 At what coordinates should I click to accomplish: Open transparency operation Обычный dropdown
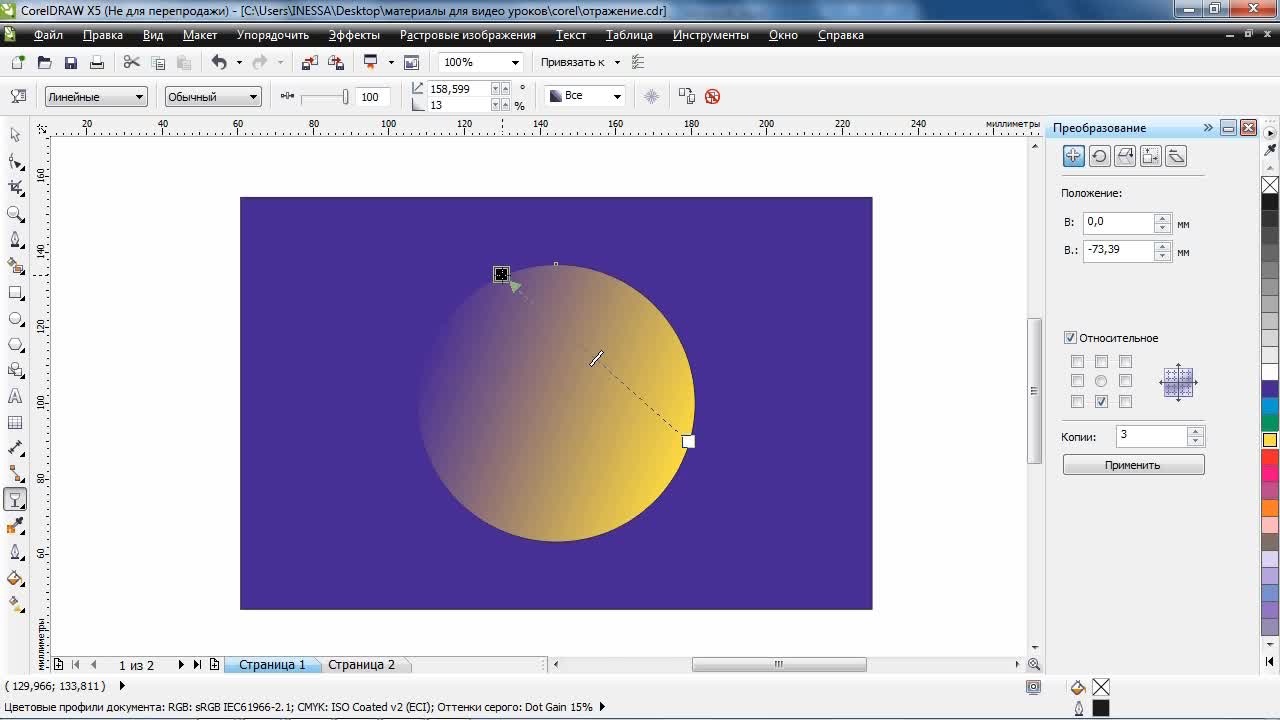point(254,97)
